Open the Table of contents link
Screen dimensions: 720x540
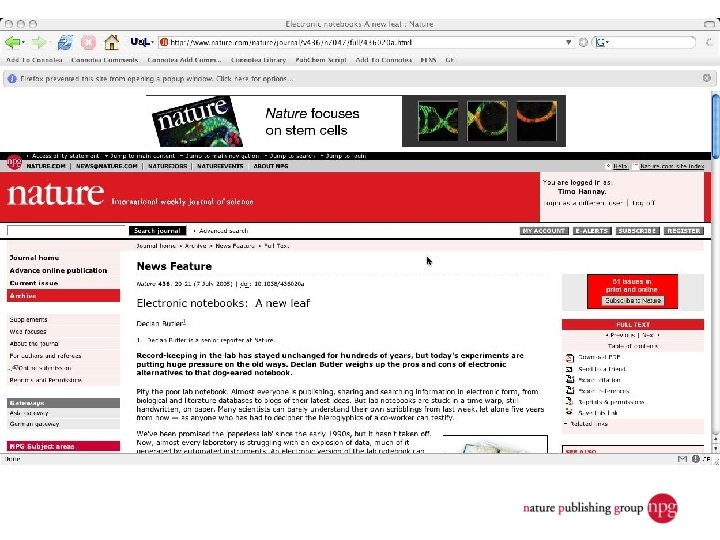633,346
